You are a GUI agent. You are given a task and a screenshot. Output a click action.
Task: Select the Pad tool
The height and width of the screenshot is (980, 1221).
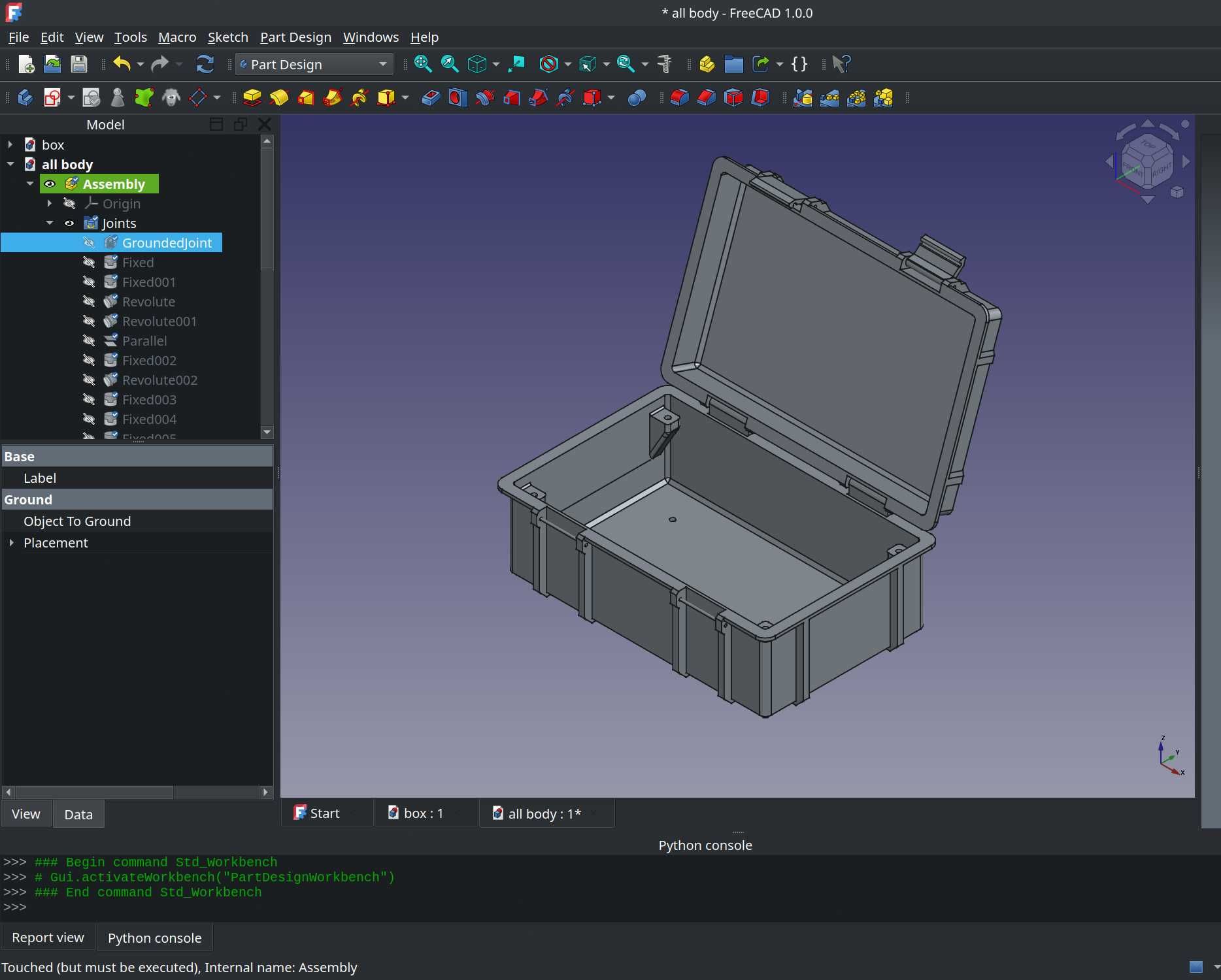[252, 98]
